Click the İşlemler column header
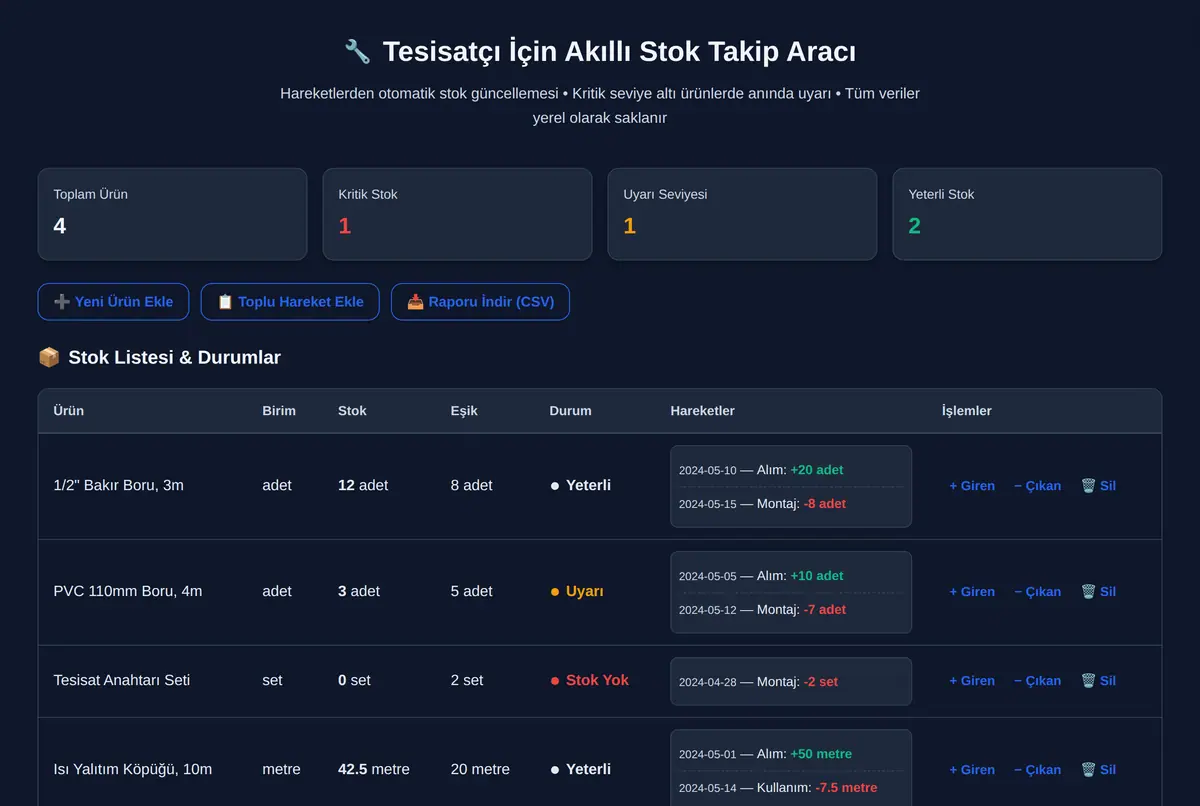Image resolution: width=1200 pixels, height=806 pixels. coord(967,411)
